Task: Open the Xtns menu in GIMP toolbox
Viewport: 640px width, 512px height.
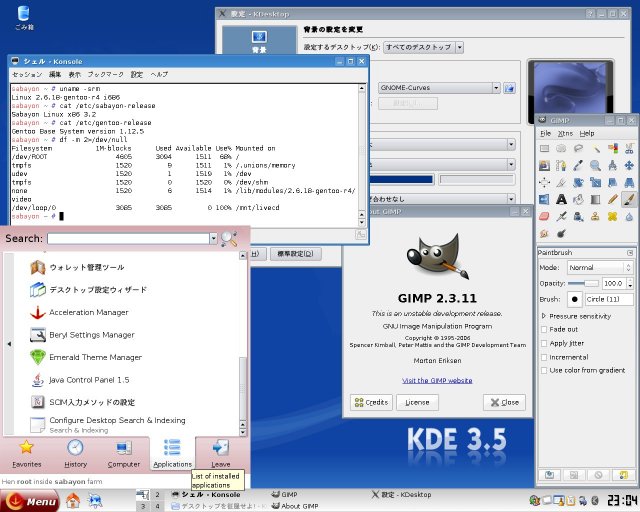Action: [x=565, y=134]
